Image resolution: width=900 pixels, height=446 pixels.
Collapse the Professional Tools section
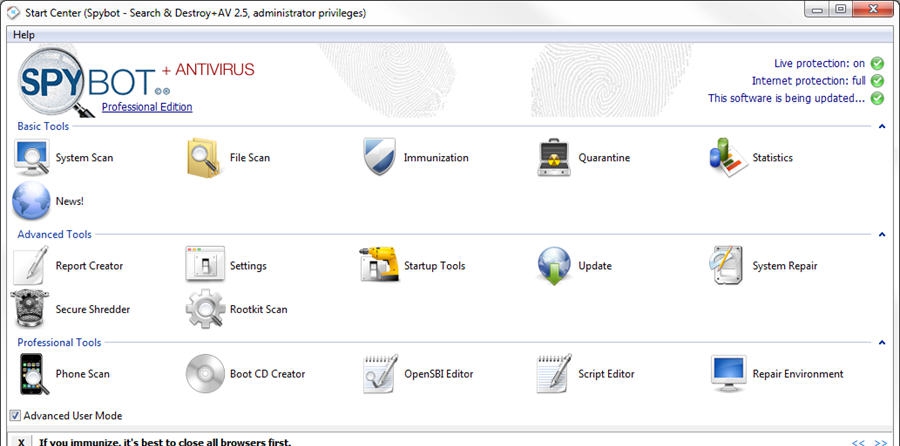[x=882, y=343]
